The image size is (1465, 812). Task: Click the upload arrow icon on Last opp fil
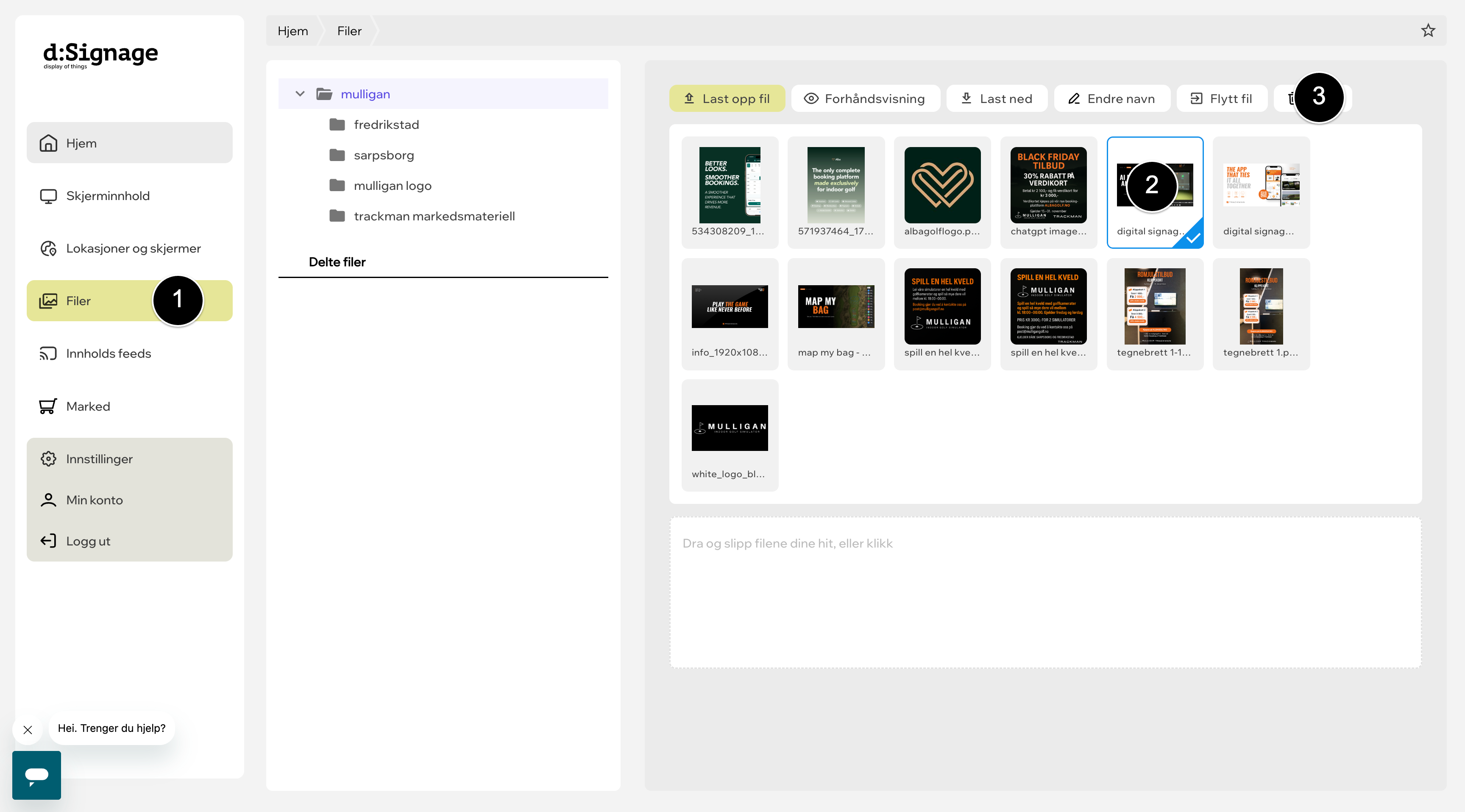click(x=689, y=98)
